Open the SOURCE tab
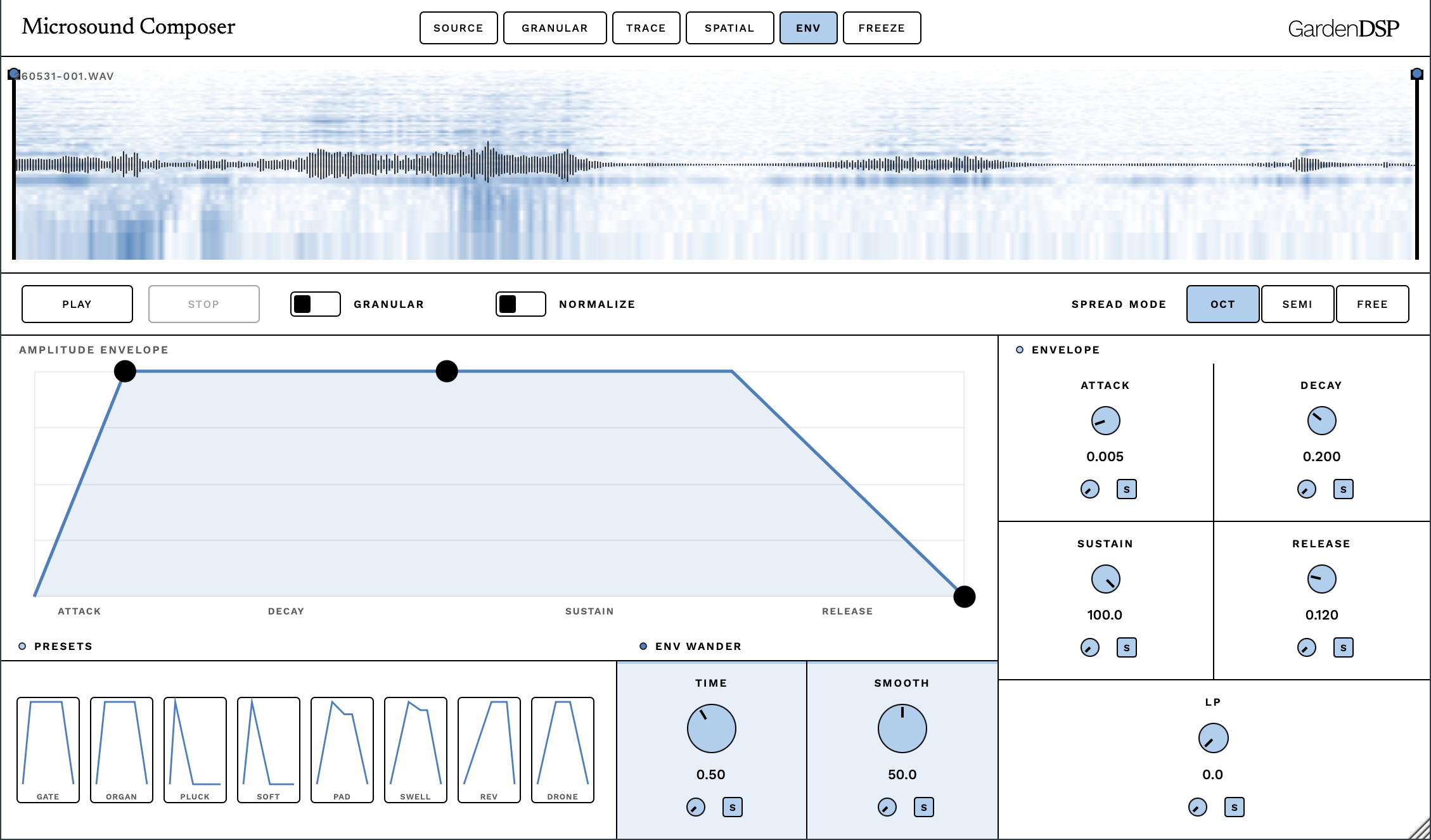This screenshot has width=1431, height=840. 459,28
